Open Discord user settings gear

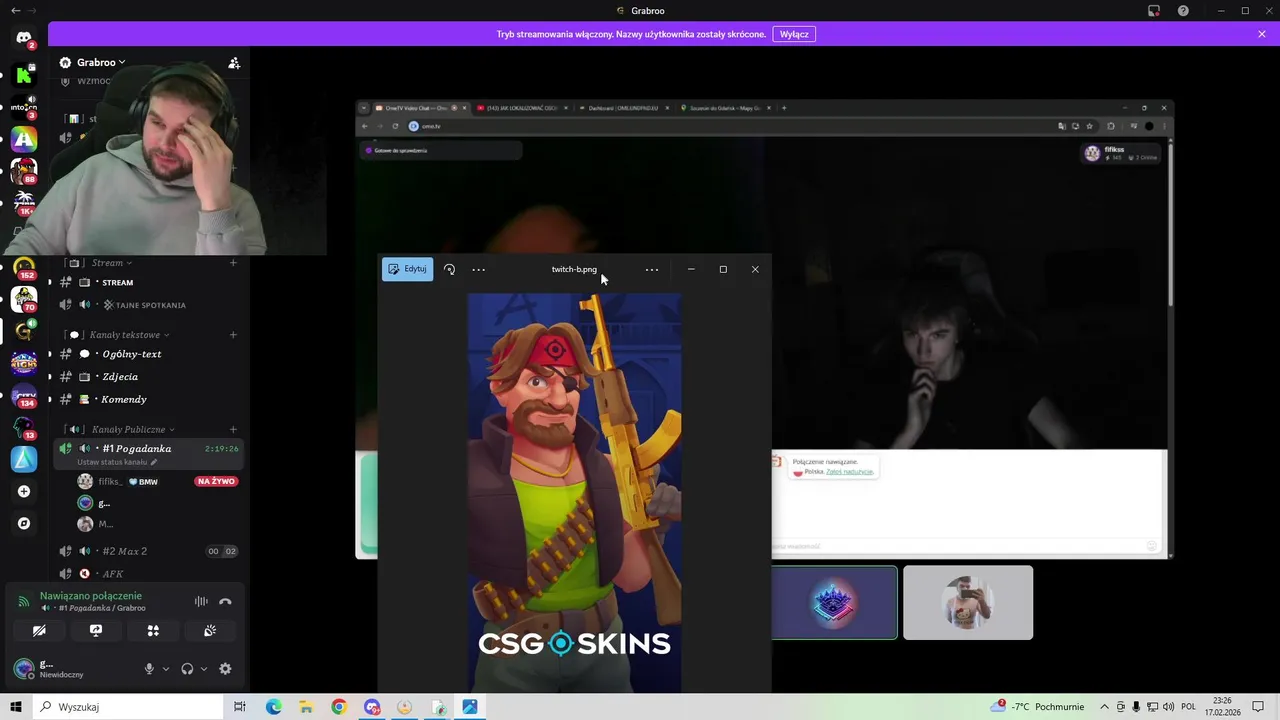(225, 669)
